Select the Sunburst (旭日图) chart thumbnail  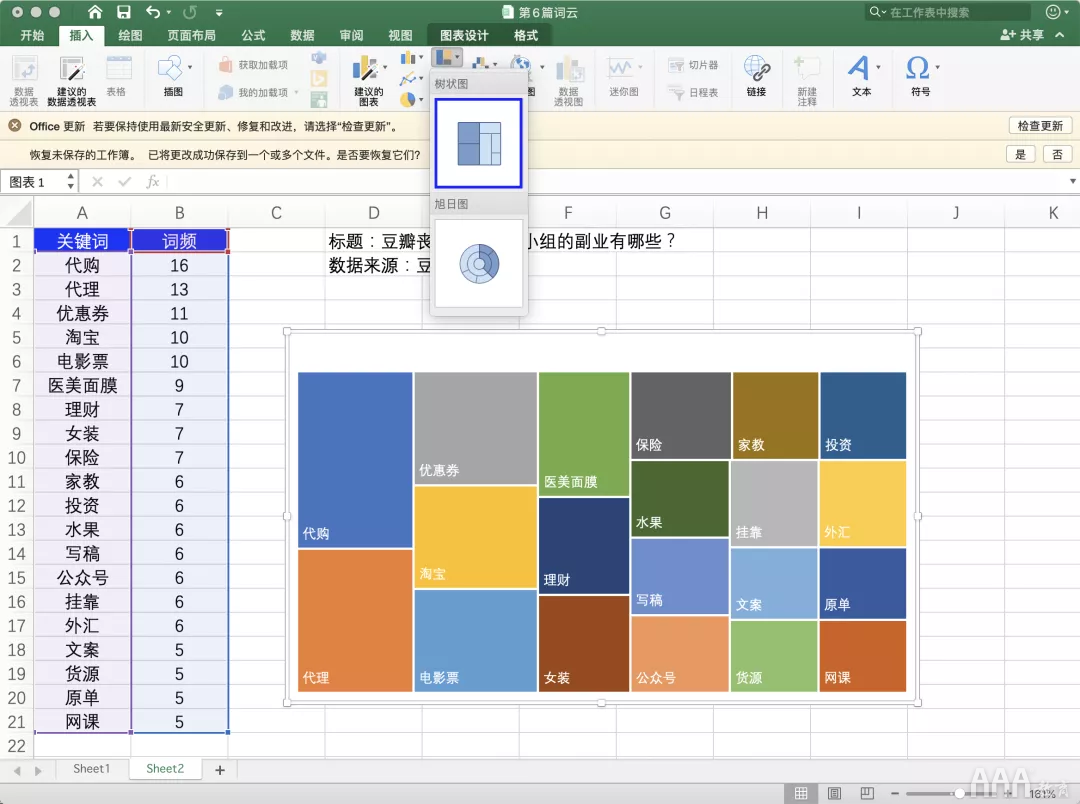[479, 263]
